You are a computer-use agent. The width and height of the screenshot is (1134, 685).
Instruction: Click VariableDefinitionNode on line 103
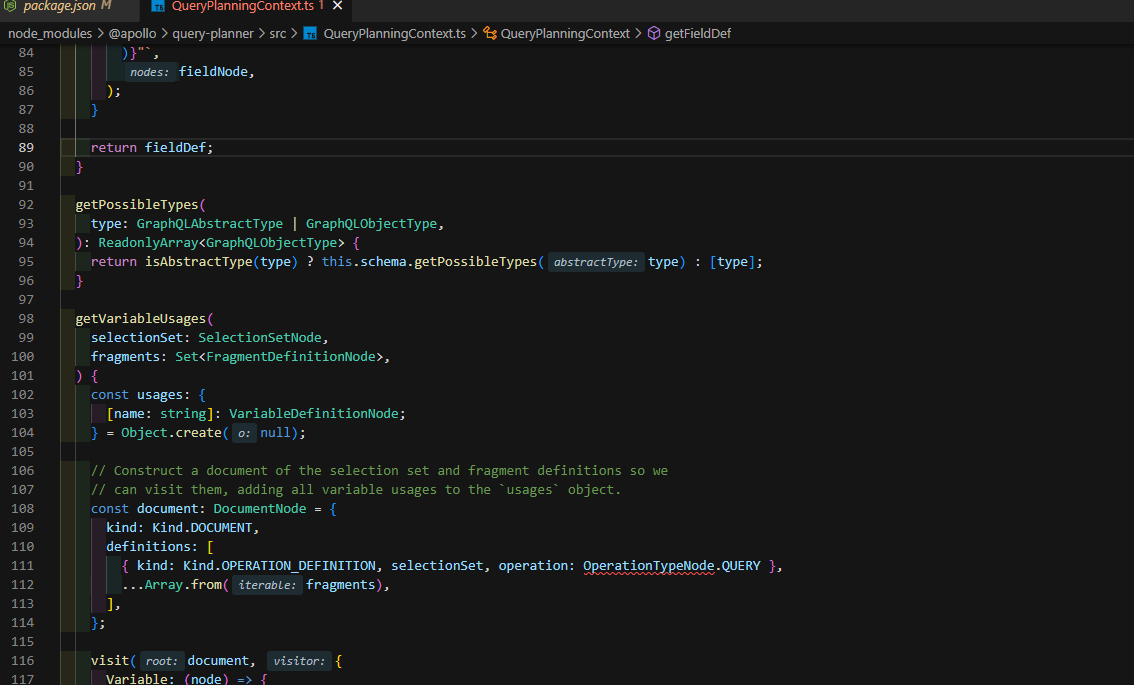(x=314, y=414)
